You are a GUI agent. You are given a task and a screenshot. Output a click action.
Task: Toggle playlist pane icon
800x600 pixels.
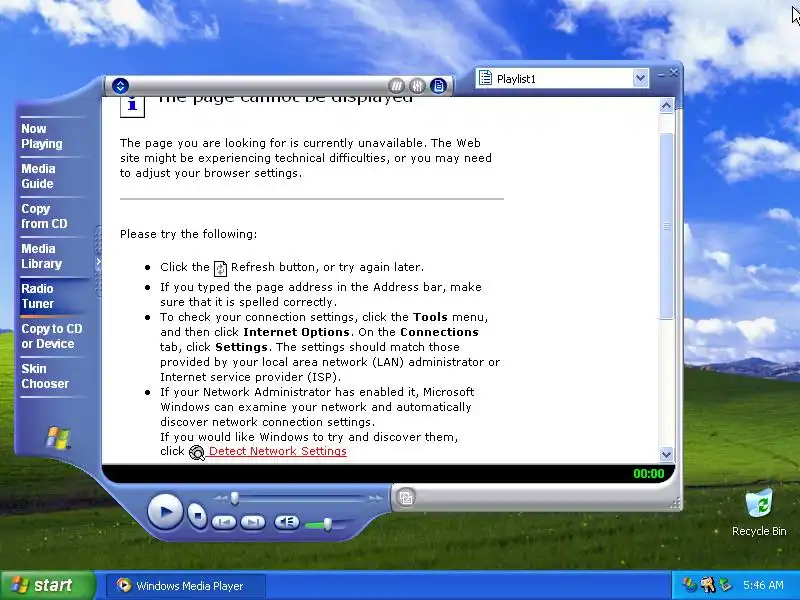(438, 86)
